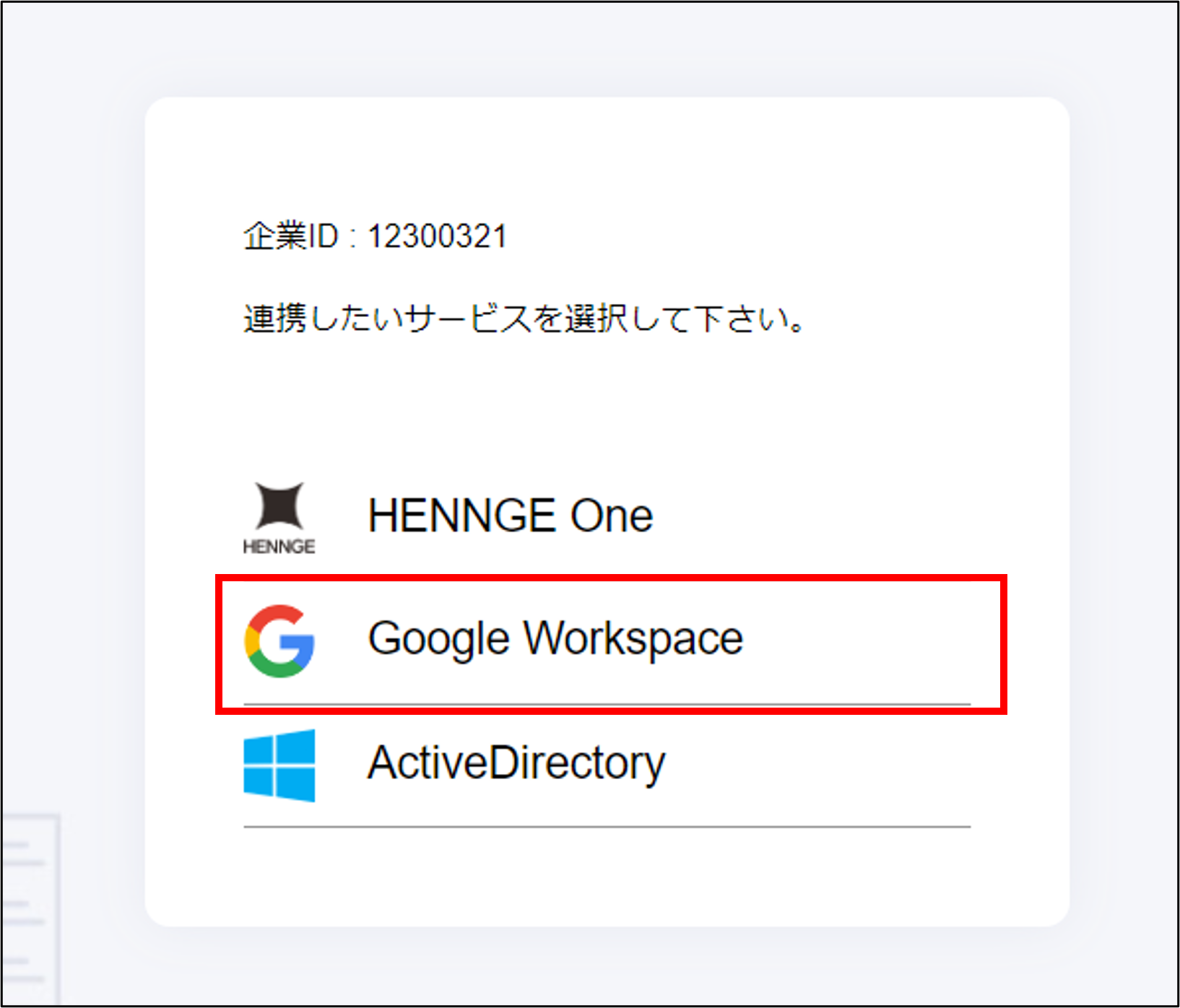The width and height of the screenshot is (1180, 1008).
Task: Select the HENNGE One service
Action: (607, 518)
